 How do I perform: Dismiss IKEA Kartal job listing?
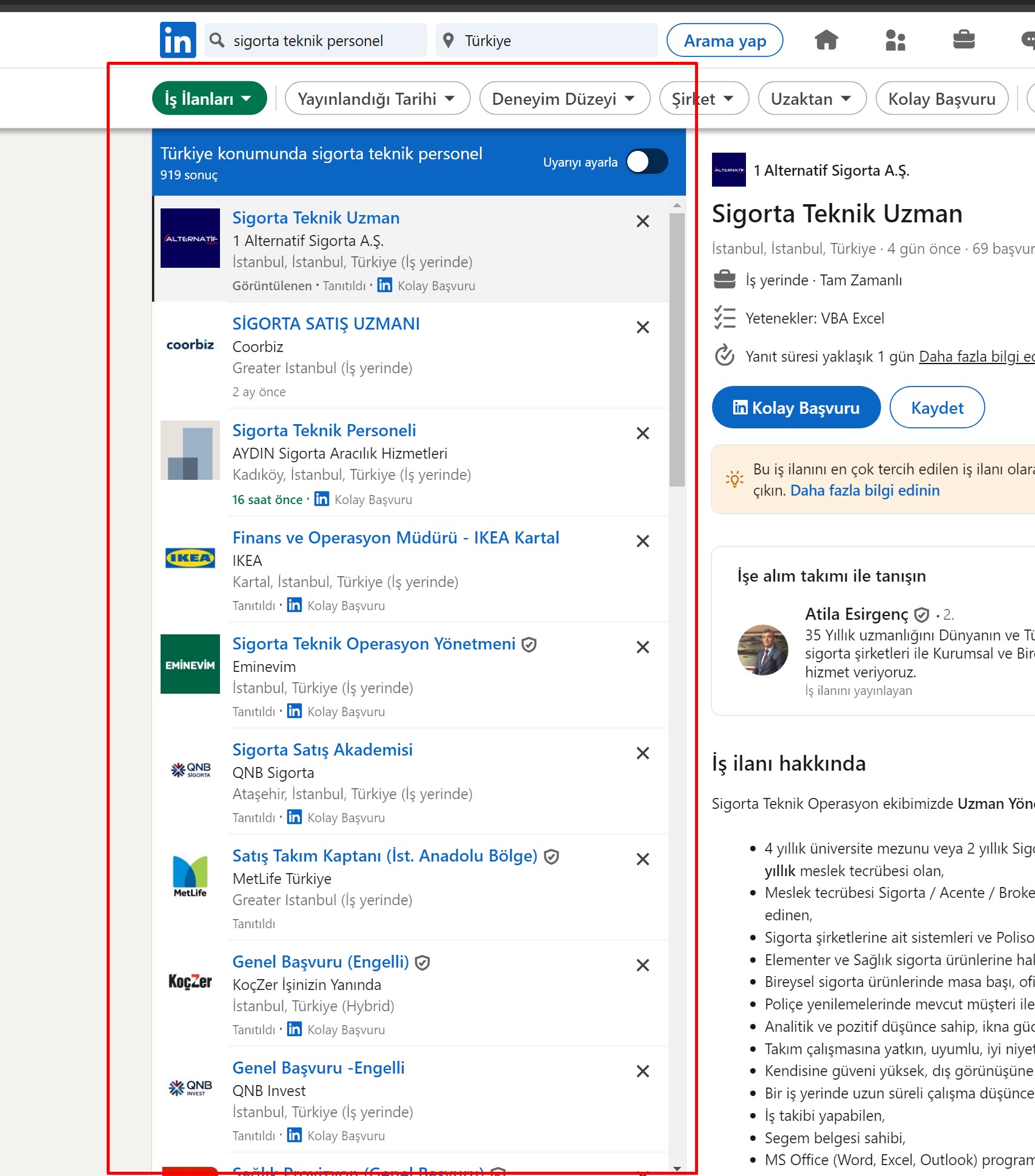pyautogui.click(x=643, y=541)
